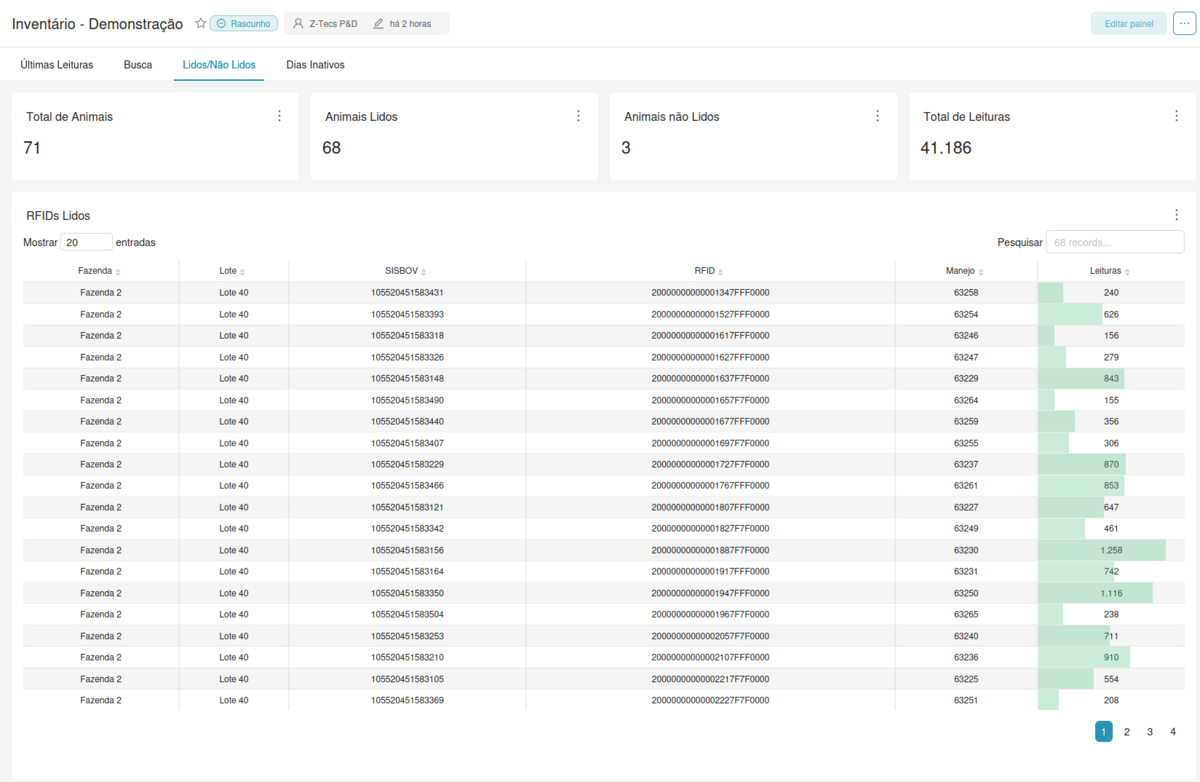This screenshot has height=782, width=1200.
Task: Open the top-right ellipsis menu
Action: (x=1186, y=22)
